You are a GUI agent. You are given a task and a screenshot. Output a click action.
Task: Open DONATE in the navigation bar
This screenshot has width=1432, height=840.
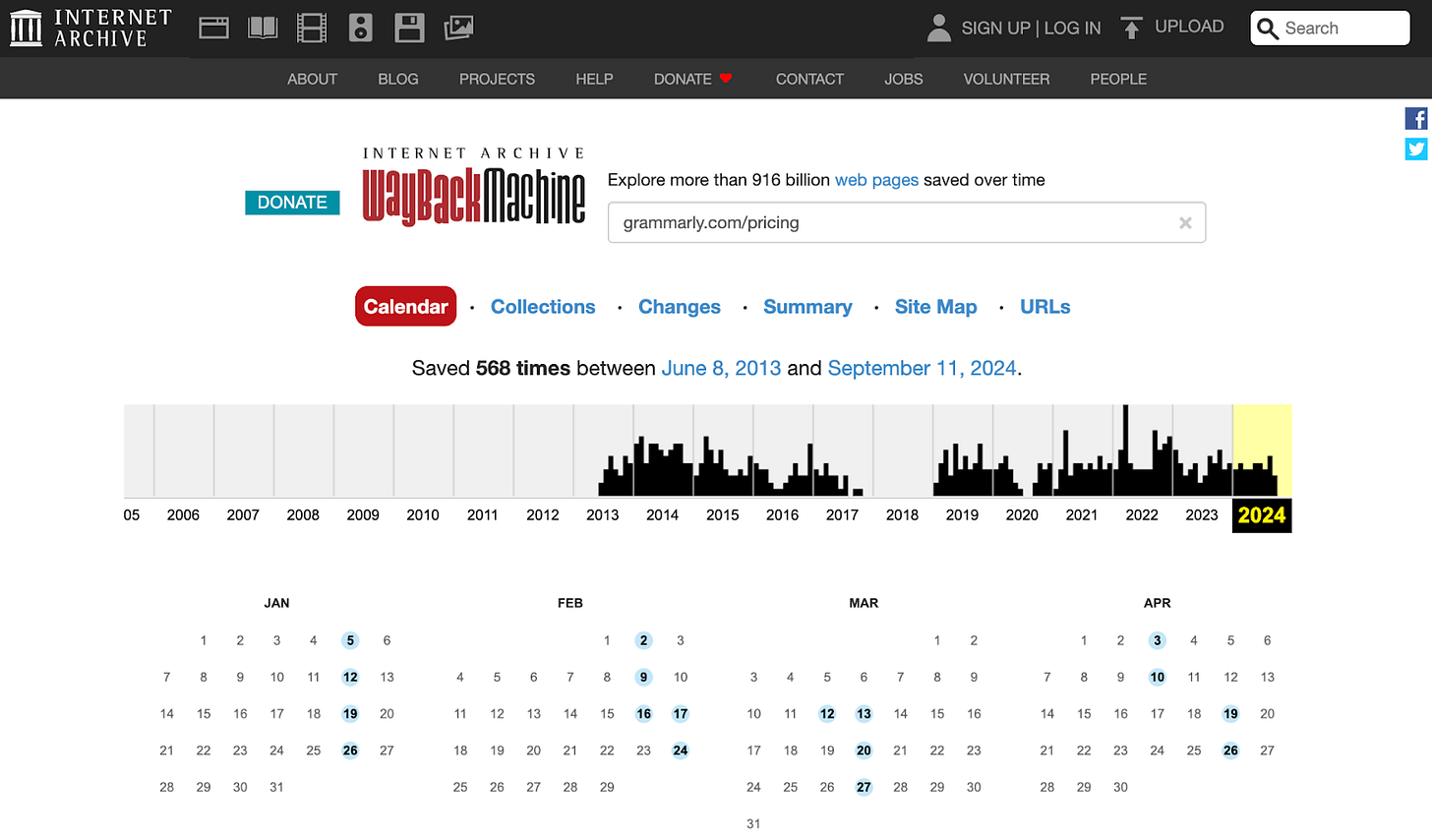coord(692,79)
